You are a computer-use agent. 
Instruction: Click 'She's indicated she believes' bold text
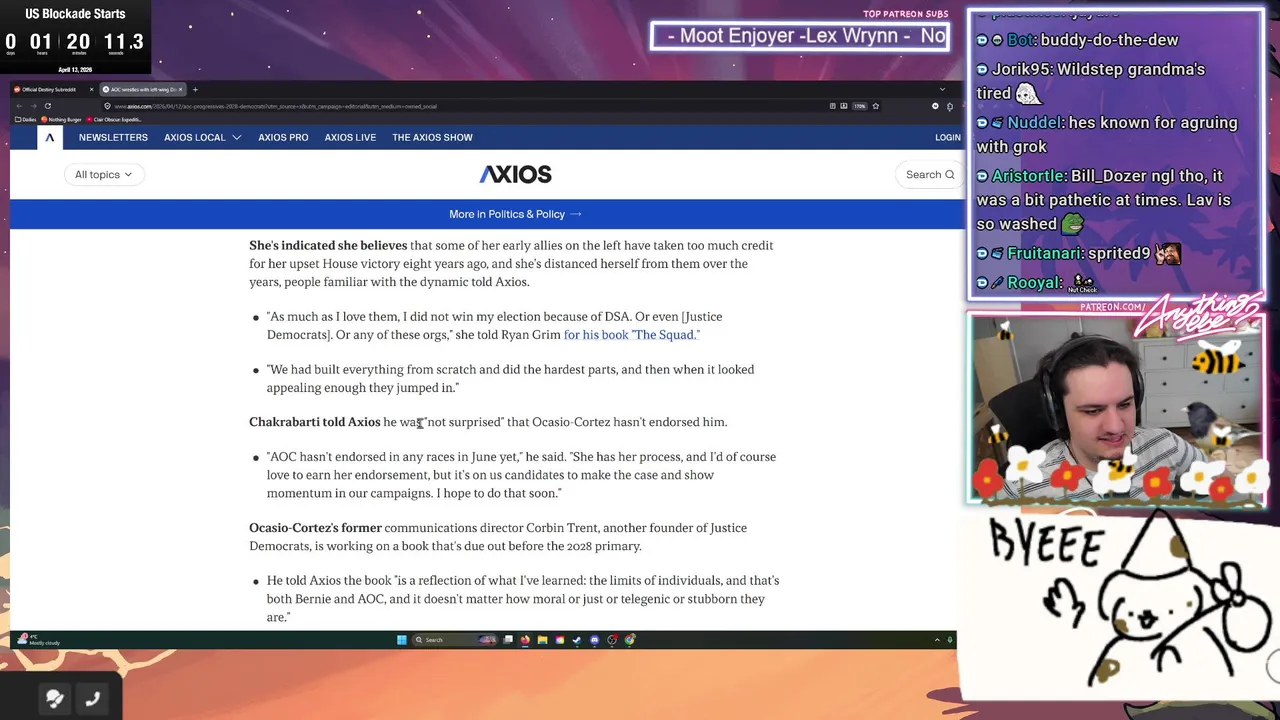point(328,246)
